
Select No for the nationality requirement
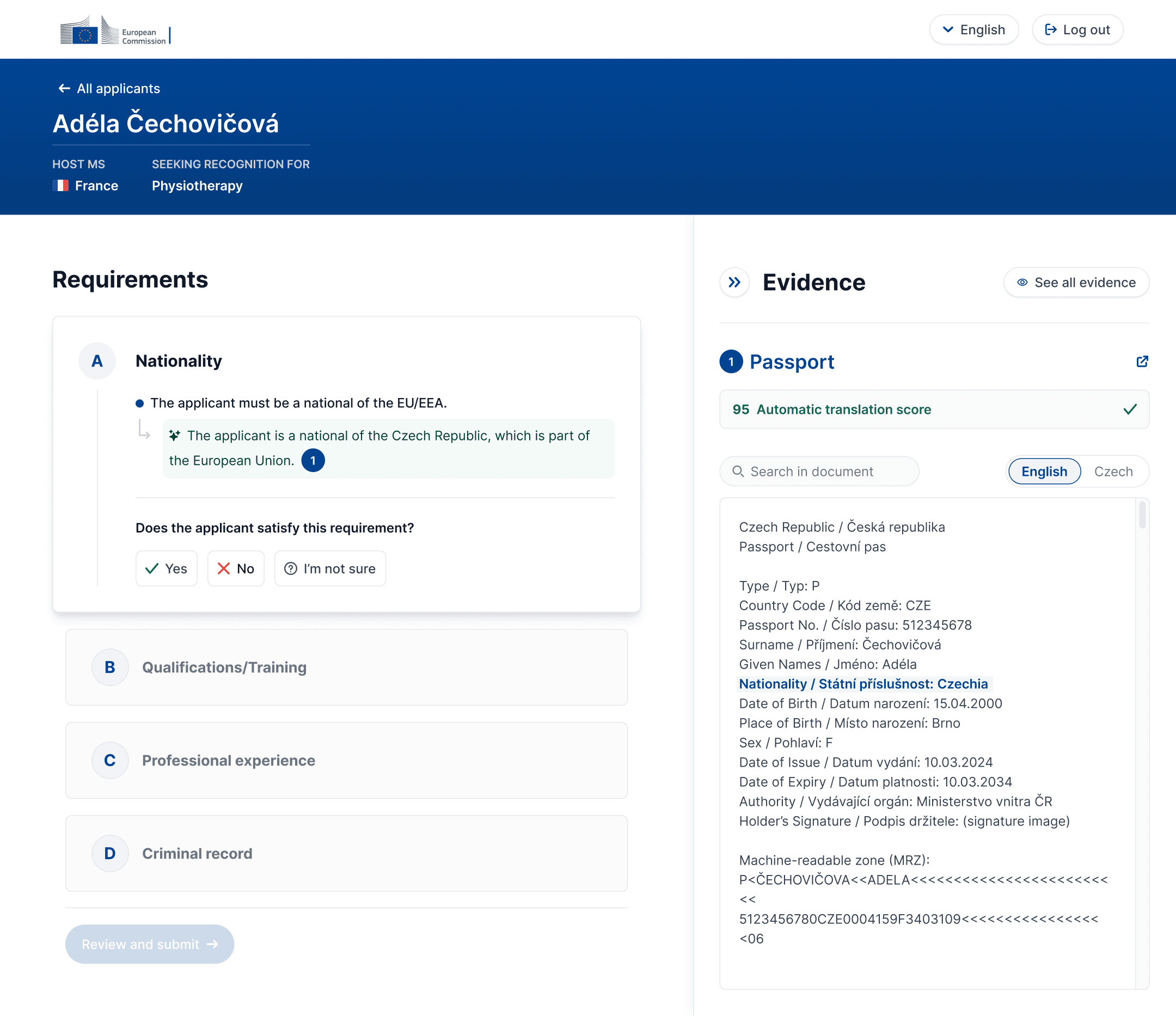click(236, 568)
